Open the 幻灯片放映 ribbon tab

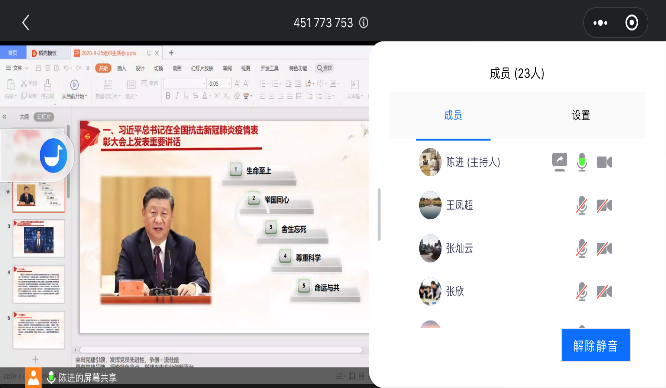click(x=202, y=68)
